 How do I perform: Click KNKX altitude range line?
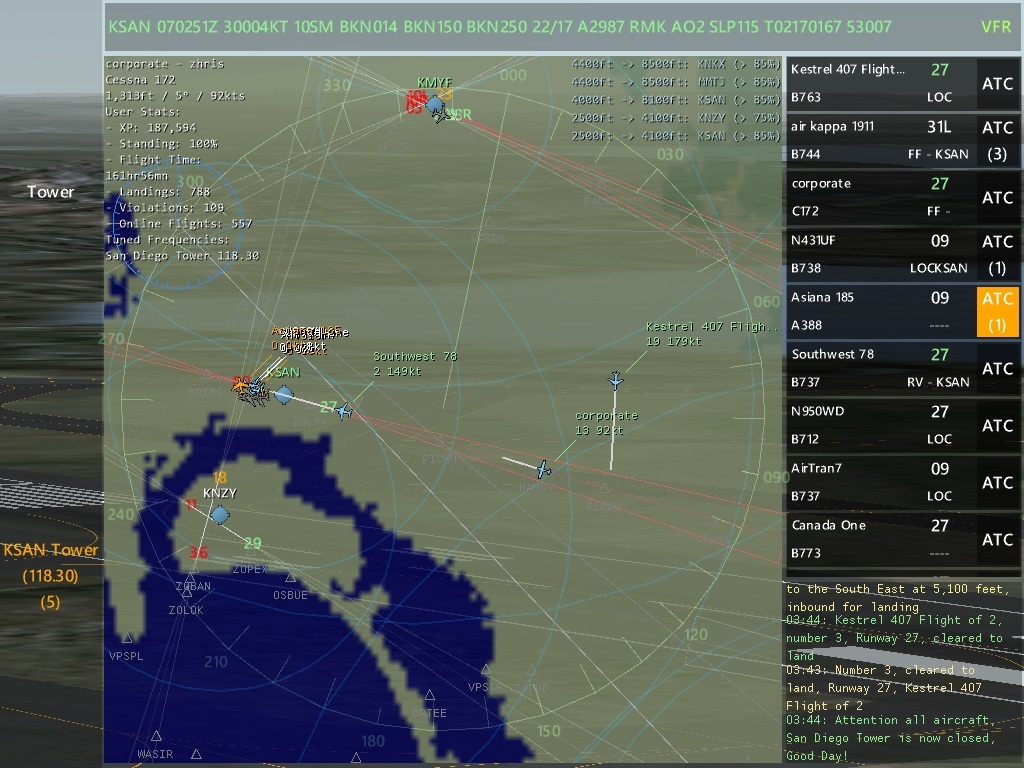click(676, 64)
